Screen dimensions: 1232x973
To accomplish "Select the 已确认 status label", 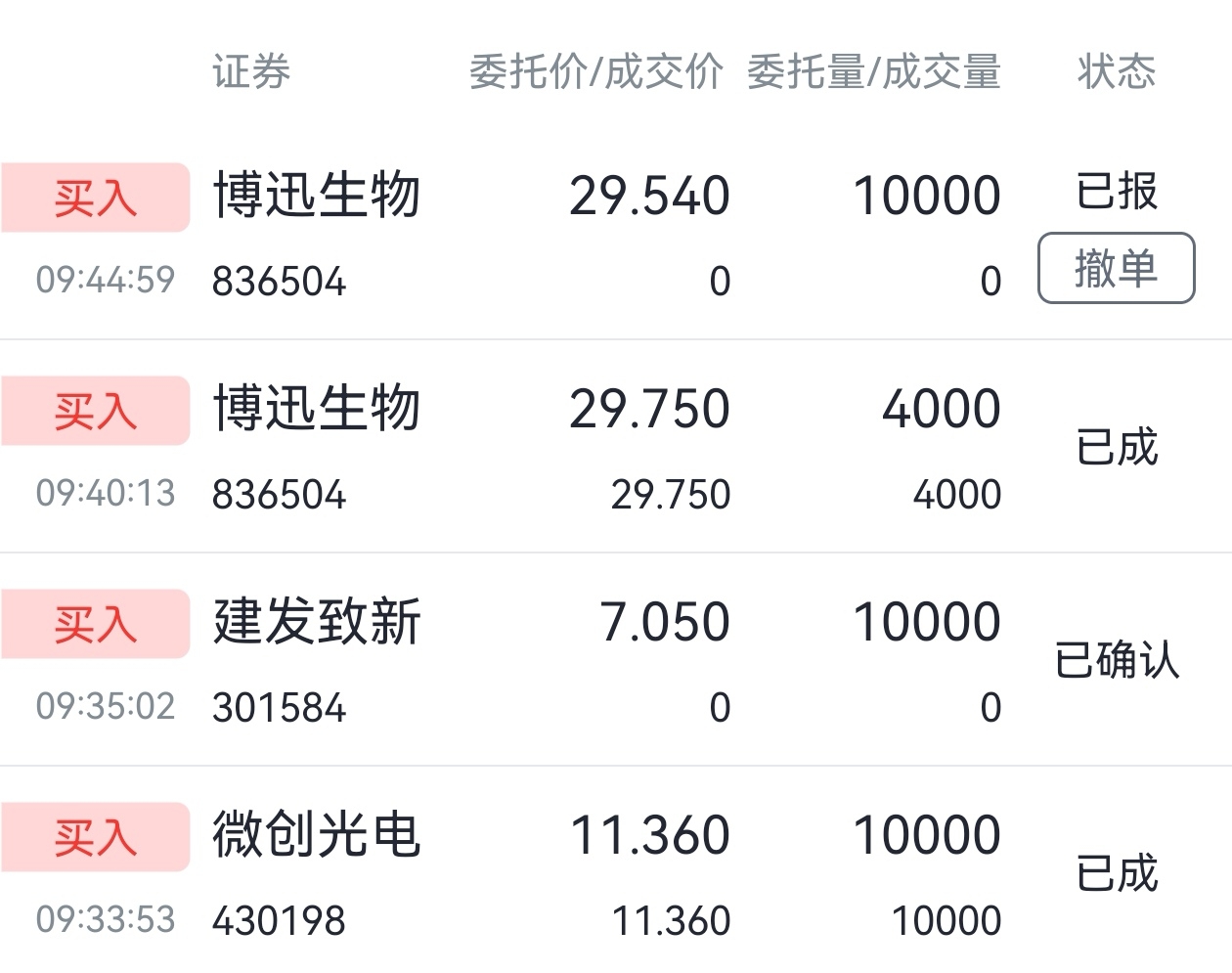I will coord(1117,660).
